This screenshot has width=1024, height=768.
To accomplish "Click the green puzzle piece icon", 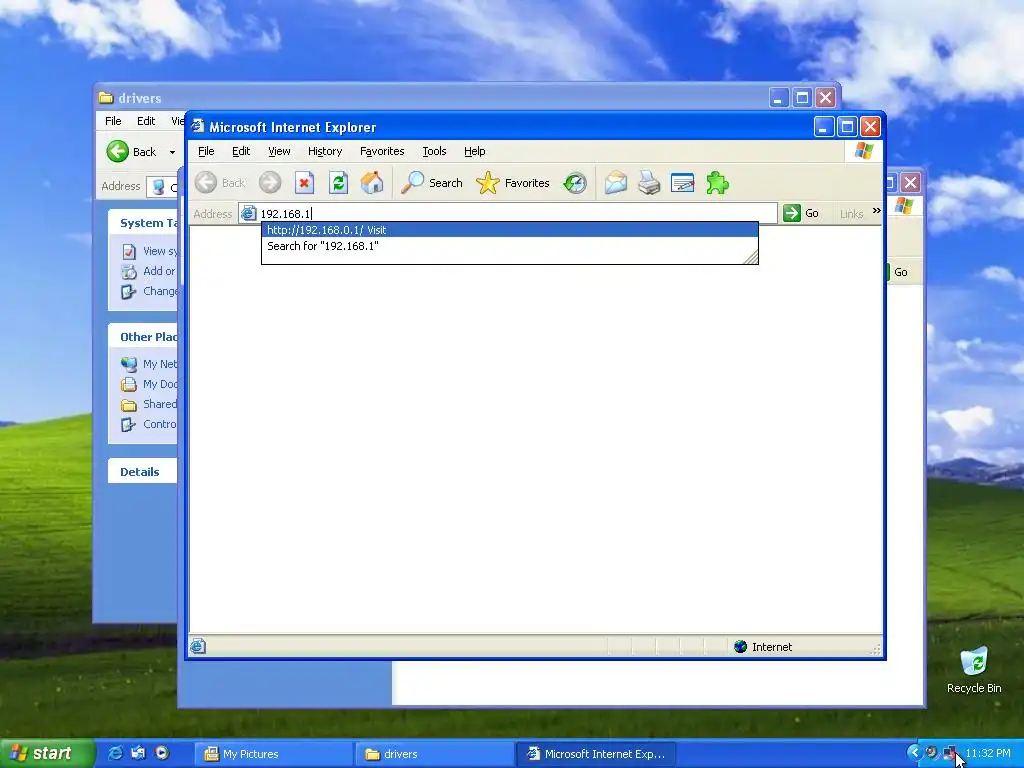I will click(717, 183).
